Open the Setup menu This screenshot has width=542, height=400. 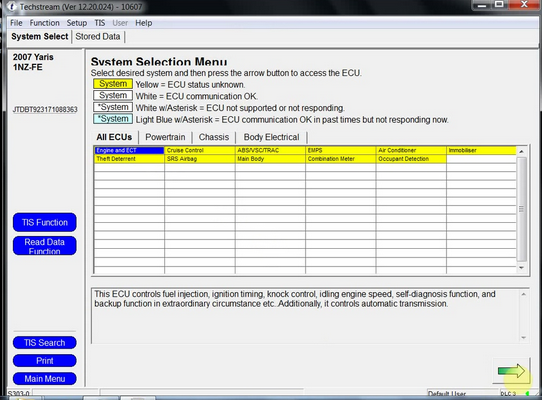tap(77, 23)
